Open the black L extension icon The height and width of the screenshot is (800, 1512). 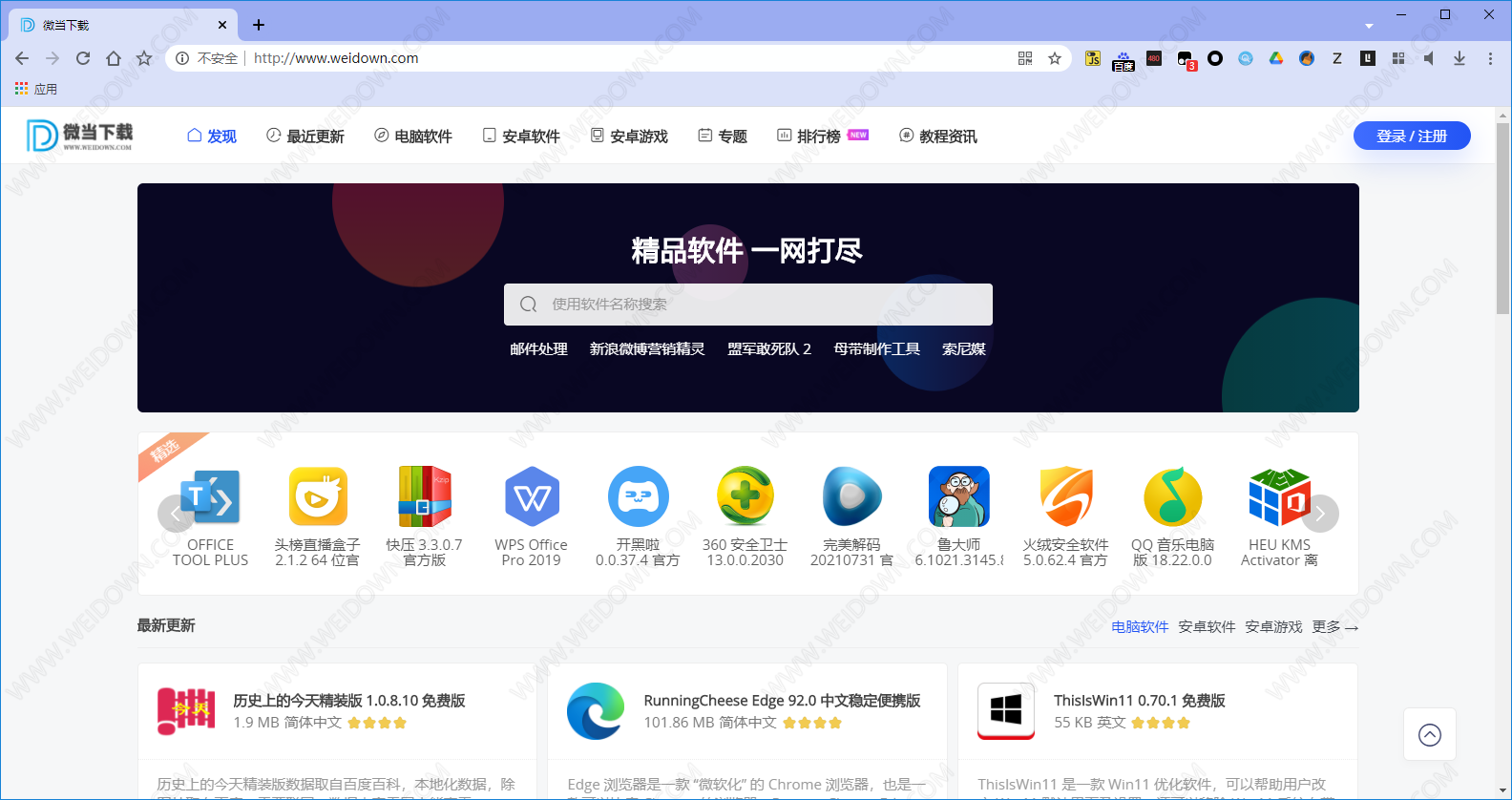point(1368,58)
